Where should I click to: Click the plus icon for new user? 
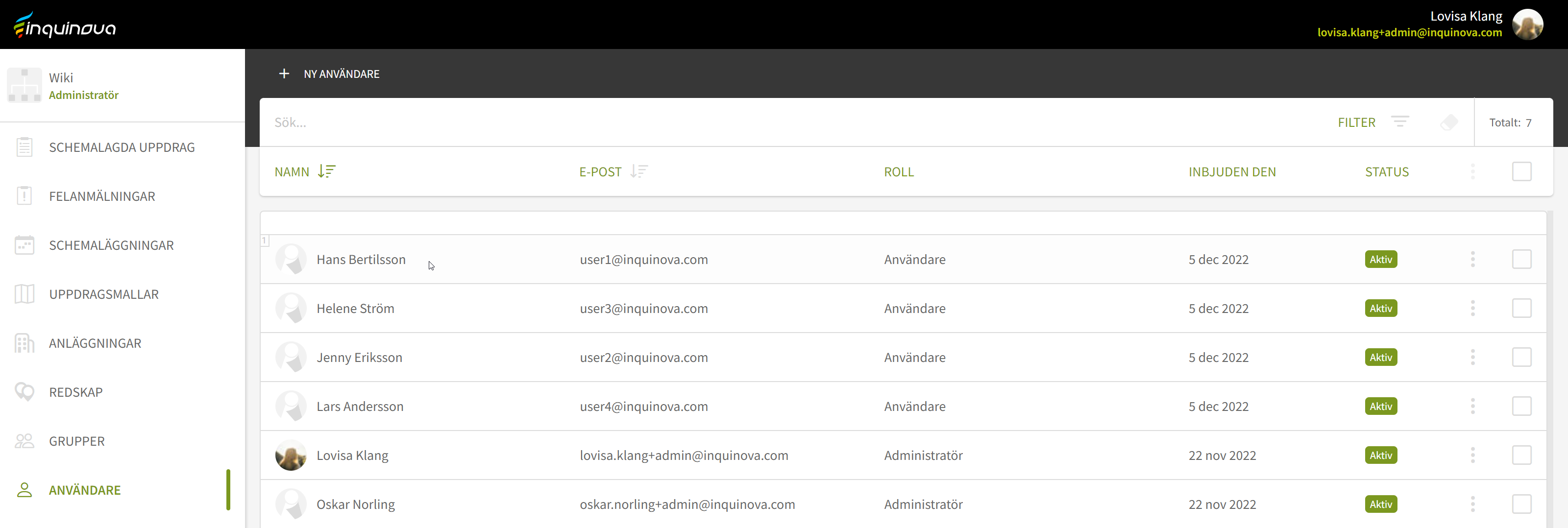pyautogui.click(x=284, y=73)
